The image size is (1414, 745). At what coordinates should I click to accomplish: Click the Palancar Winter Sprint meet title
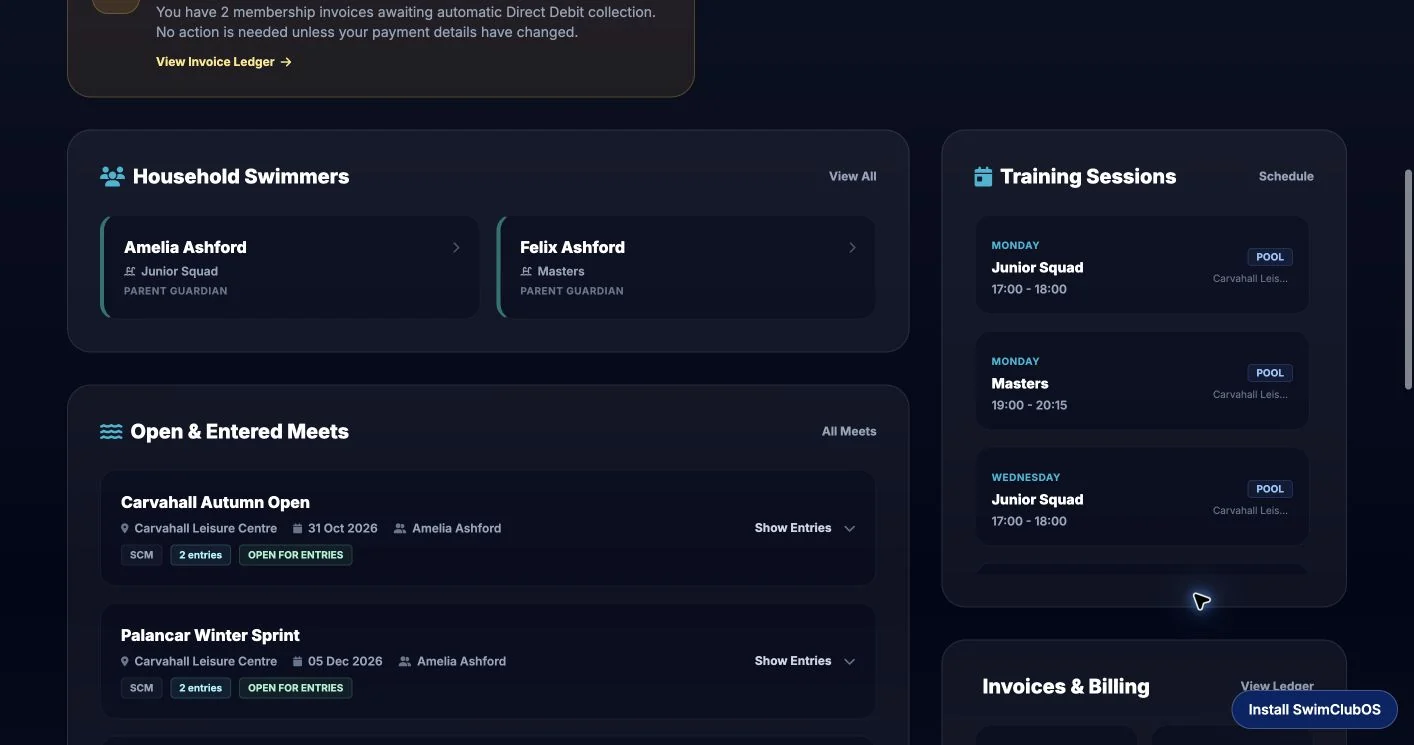[210, 635]
